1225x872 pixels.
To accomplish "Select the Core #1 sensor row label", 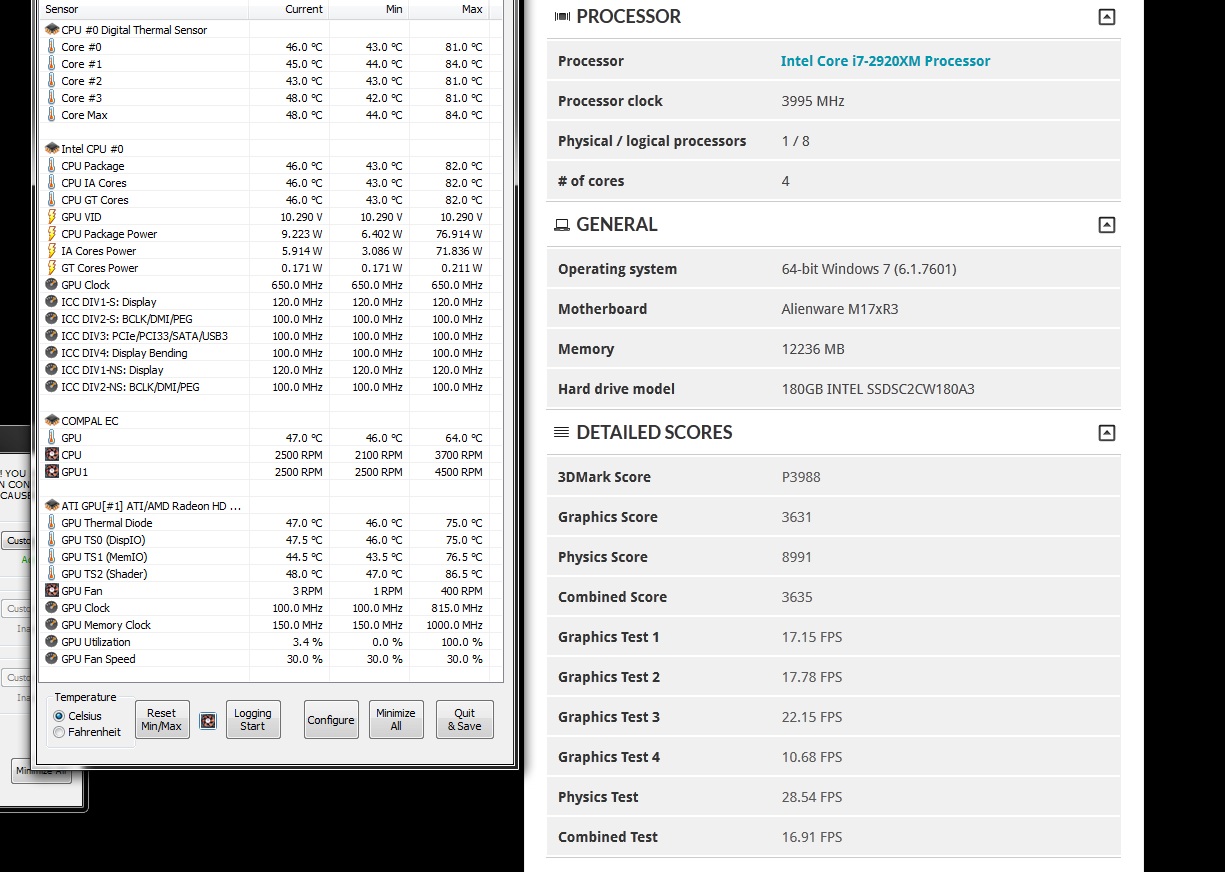I will click(81, 64).
